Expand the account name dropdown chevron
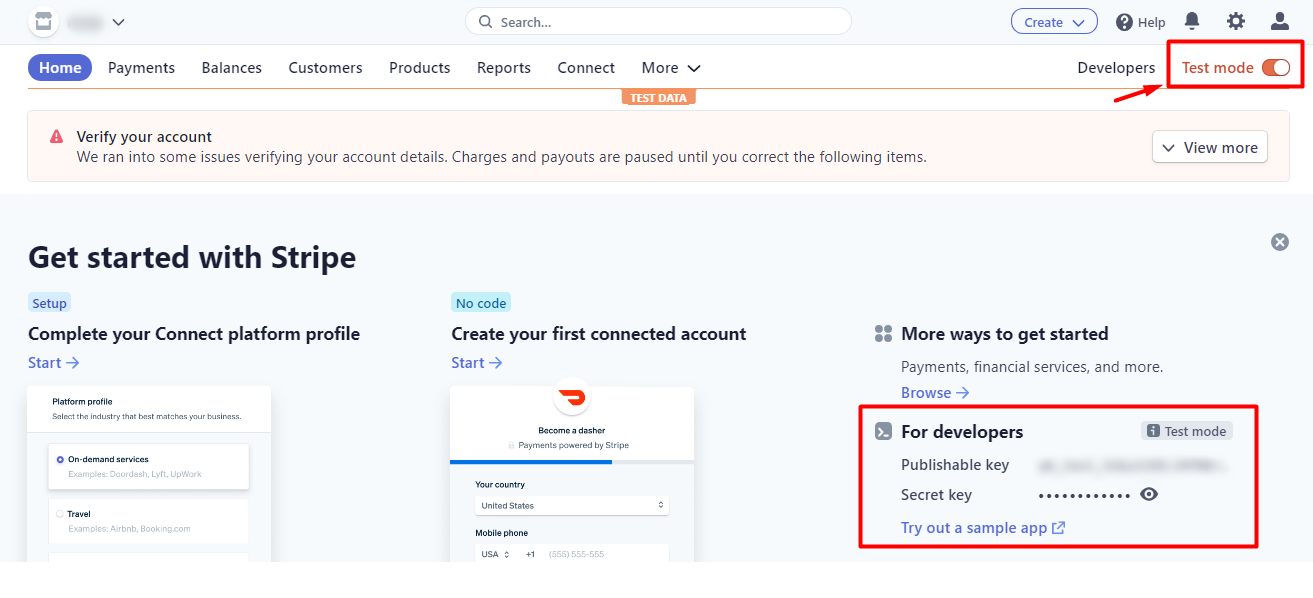The width and height of the screenshot is (1313, 598). click(119, 22)
